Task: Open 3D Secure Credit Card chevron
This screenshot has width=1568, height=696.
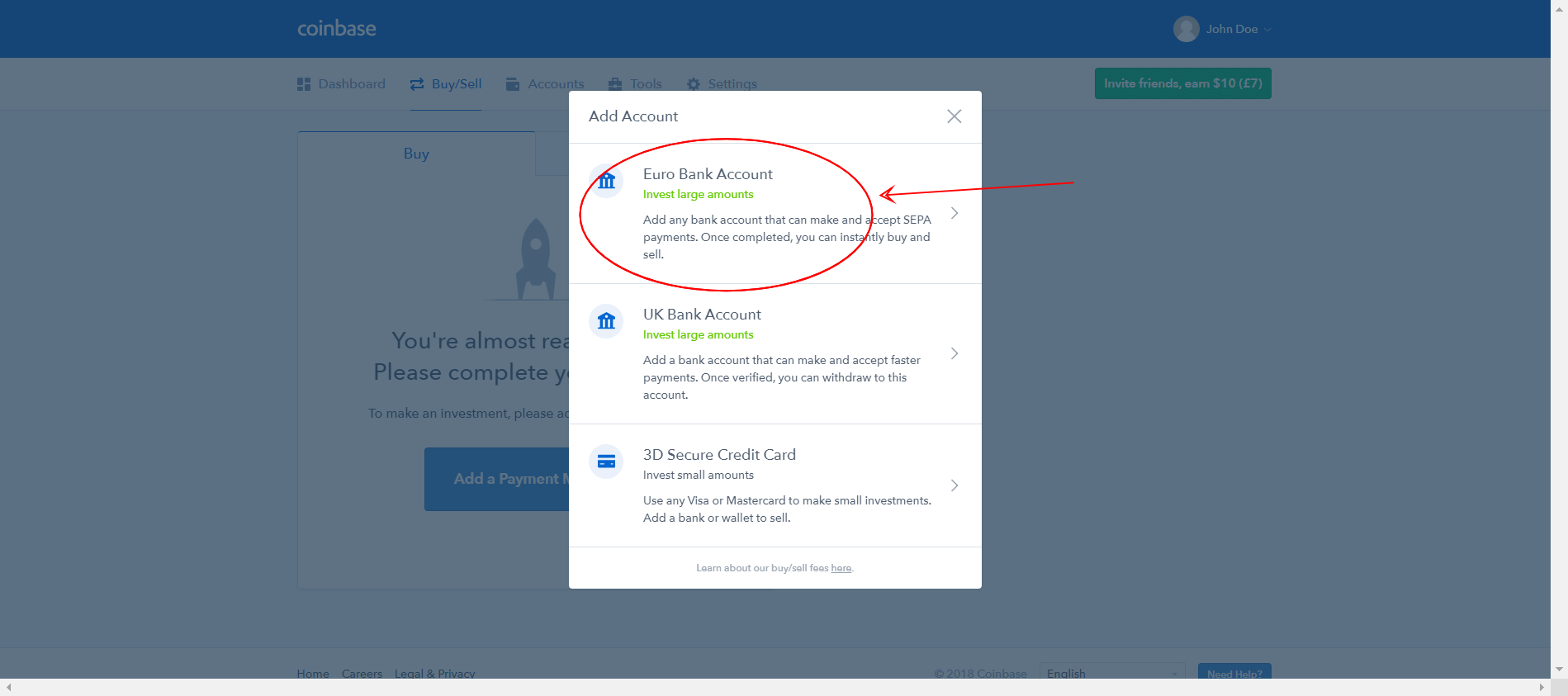Action: click(955, 485)
